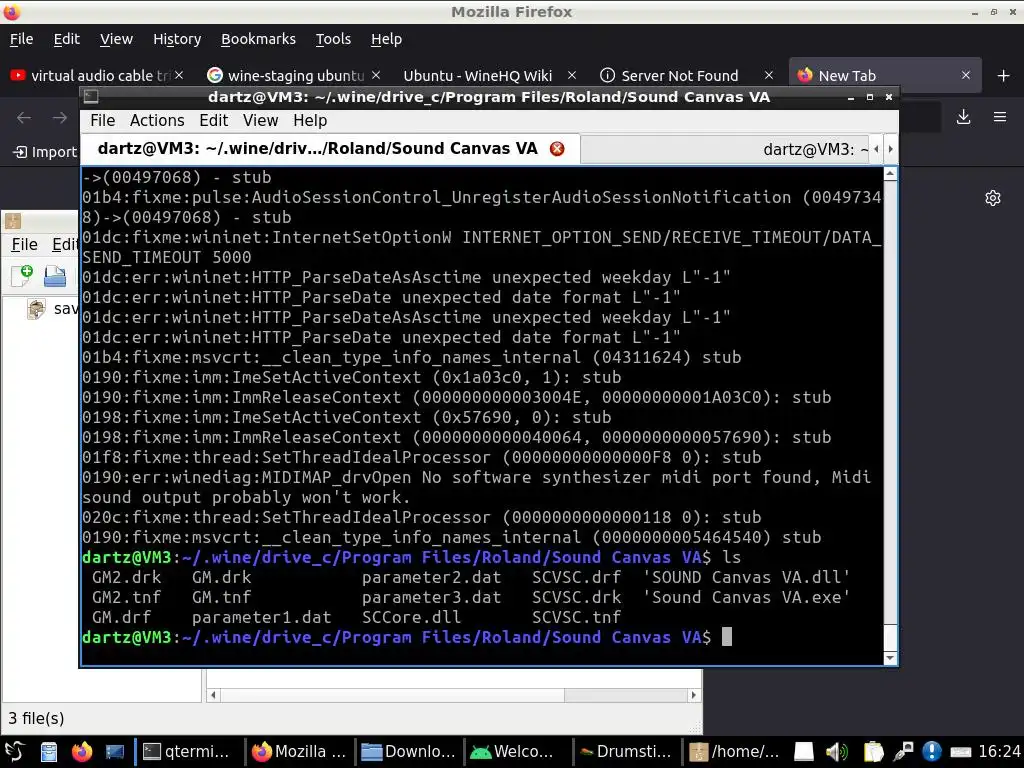Launch Firefox from the taskbar quick launcher
1024x768 pixels.
[x=82, y=752]
